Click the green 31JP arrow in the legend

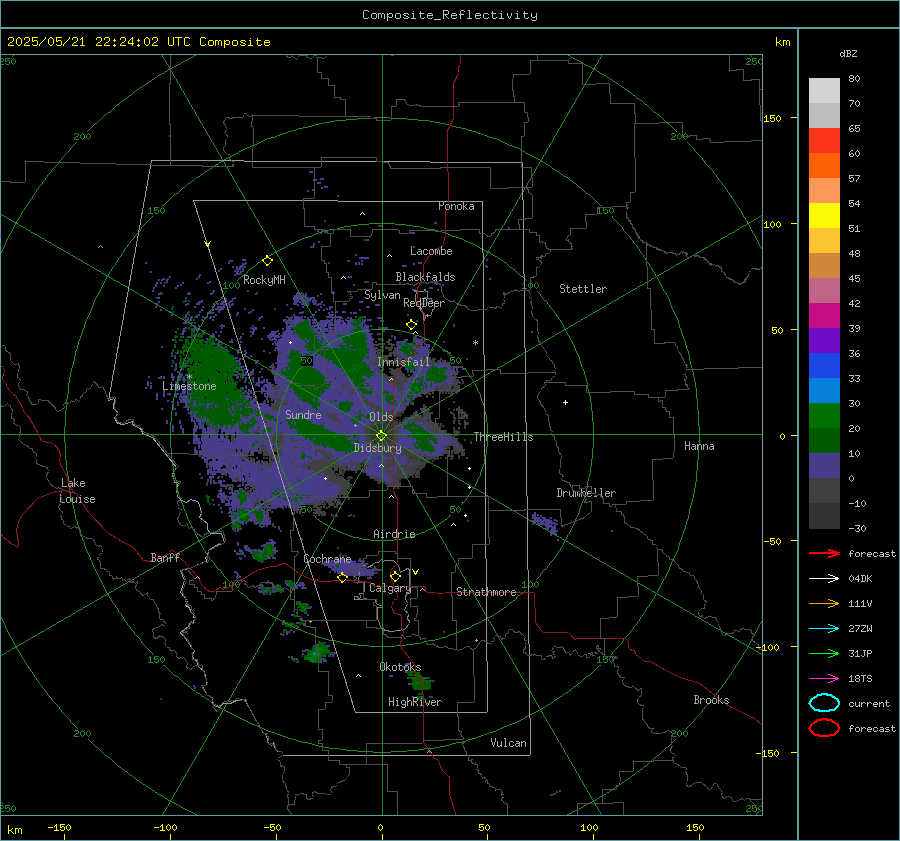click(824, 653)
